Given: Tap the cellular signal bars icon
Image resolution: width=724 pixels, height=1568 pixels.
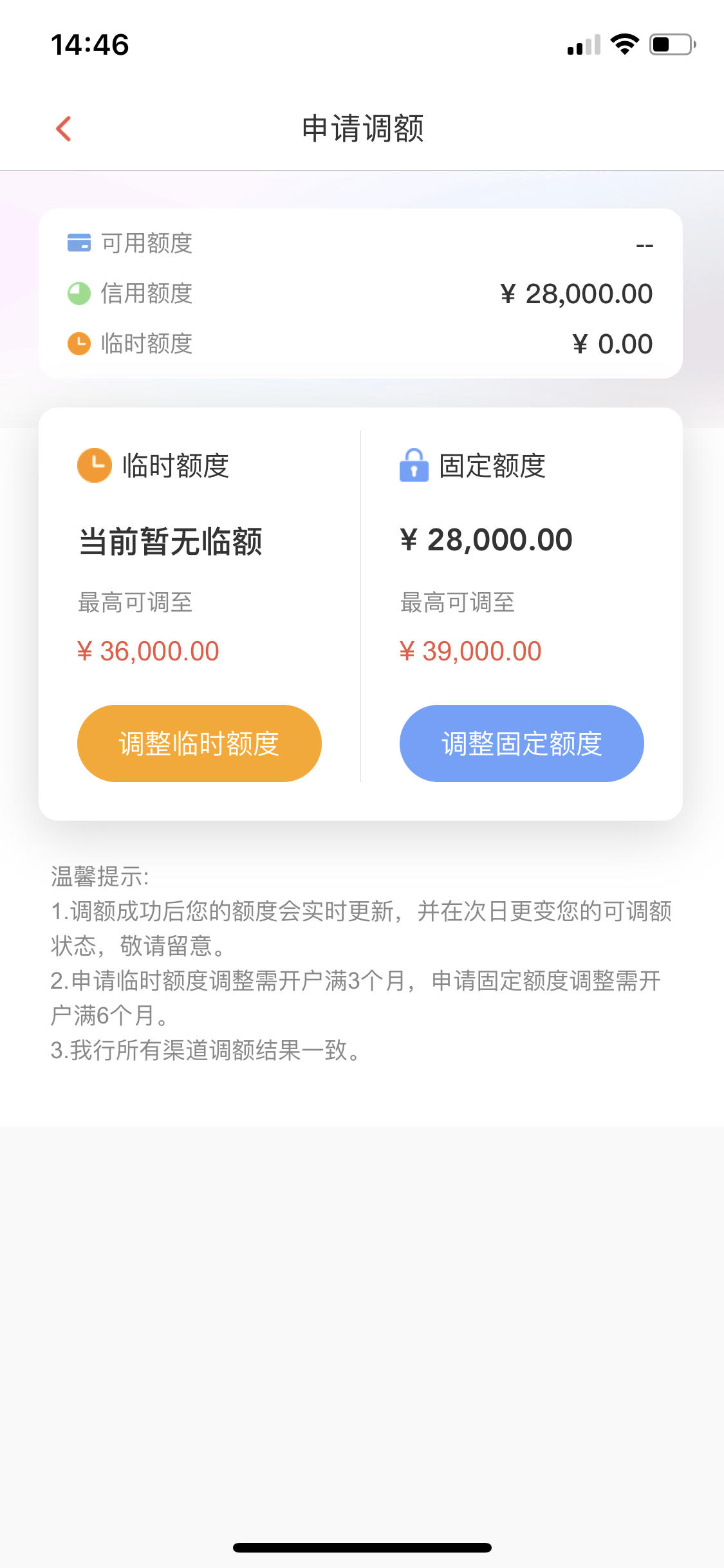Looking at the screenshot, I should tap(584, 45).
